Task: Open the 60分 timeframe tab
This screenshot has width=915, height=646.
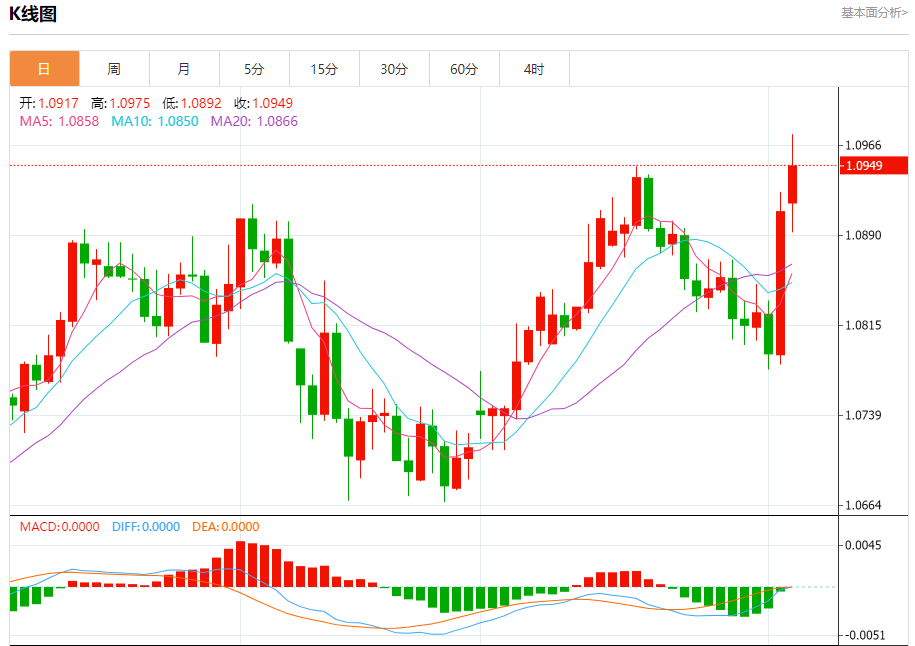Action: click(x=465, y=69)
